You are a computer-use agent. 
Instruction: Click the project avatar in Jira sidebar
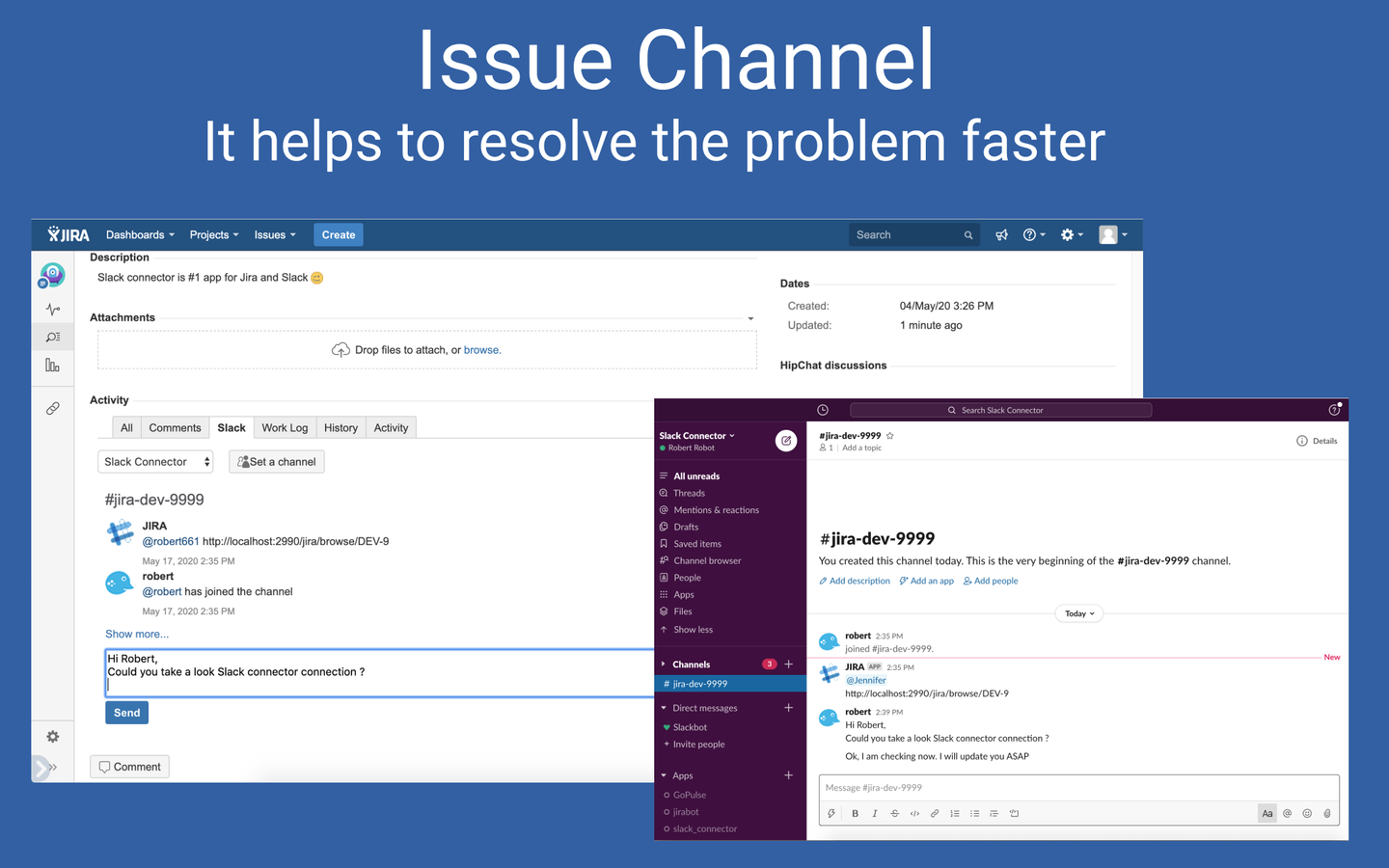[52, 276]
